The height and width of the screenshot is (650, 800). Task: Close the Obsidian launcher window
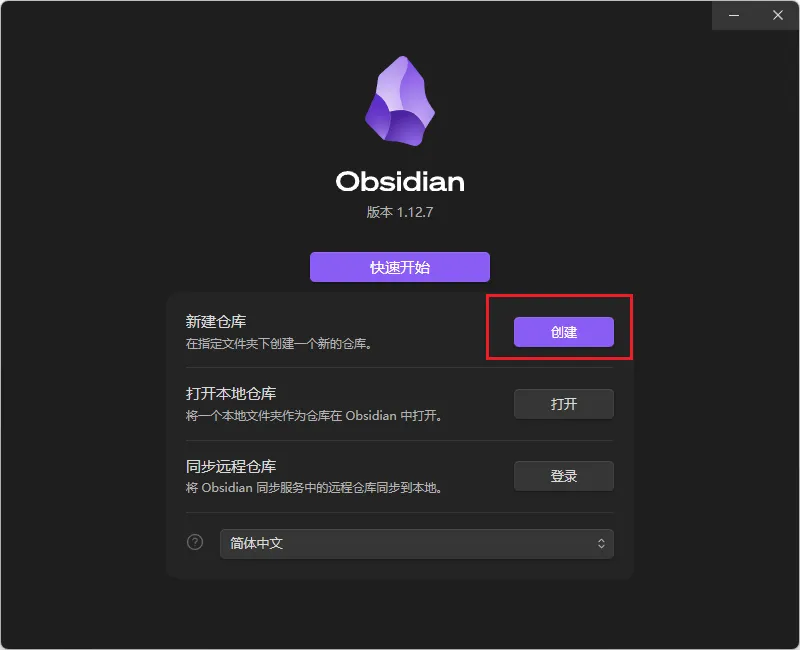pyautogui.click(x=777, y=15)
